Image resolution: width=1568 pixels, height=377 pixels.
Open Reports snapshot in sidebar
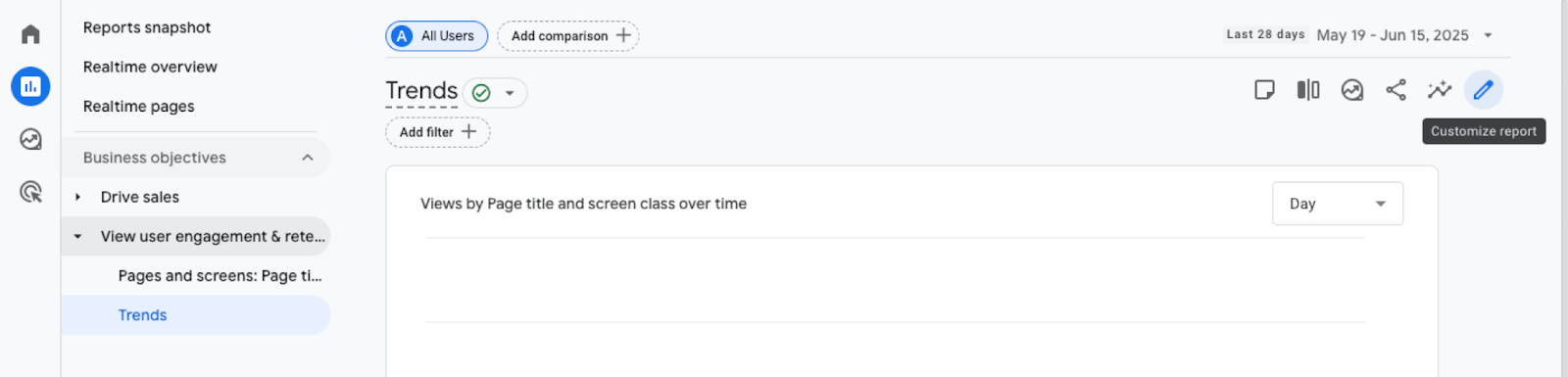[x=147, y=27]
